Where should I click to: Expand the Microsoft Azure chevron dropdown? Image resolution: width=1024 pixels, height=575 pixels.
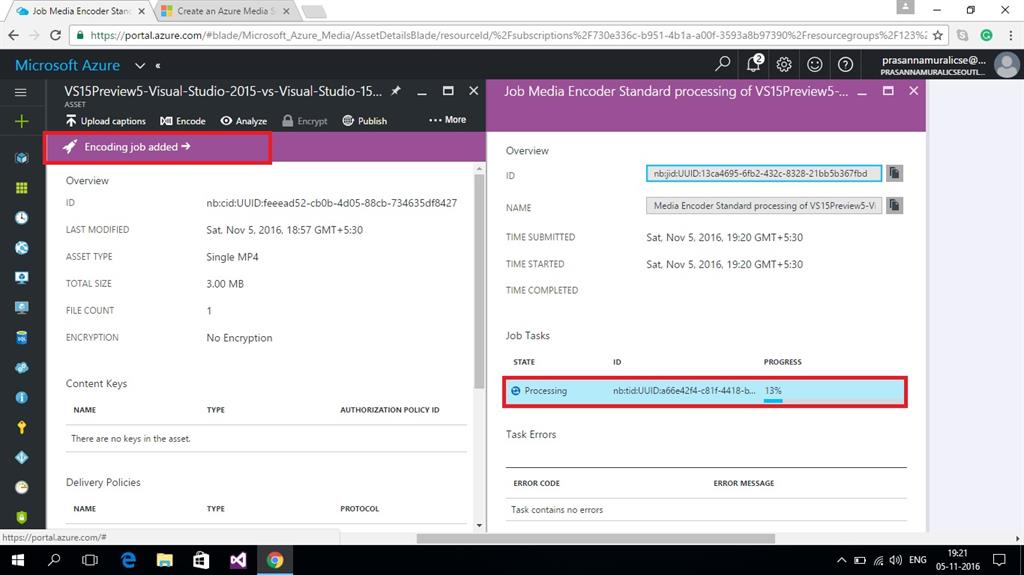tap(140, 65)
